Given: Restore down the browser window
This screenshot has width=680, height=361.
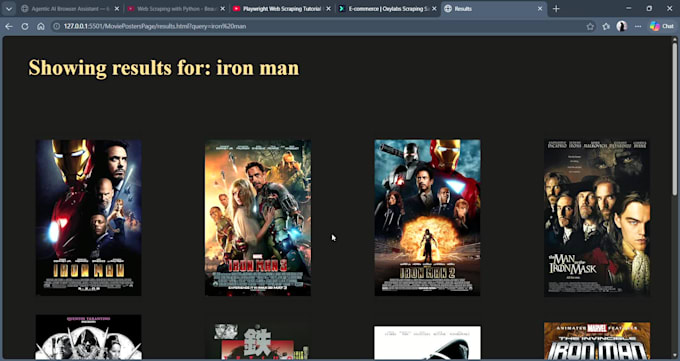Looking at the screenshot, I should [x=649, y=8].
